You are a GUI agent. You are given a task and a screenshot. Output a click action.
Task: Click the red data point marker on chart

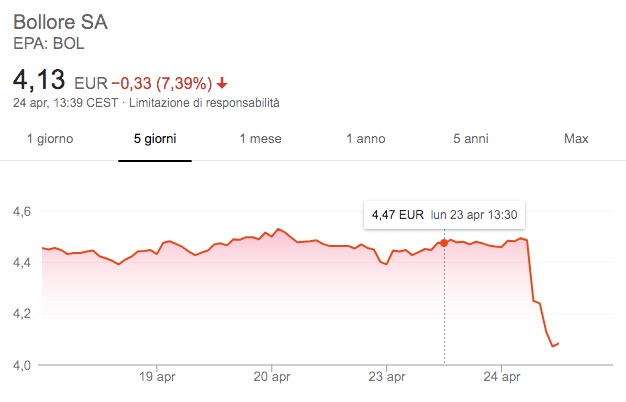tap(444, 242)
